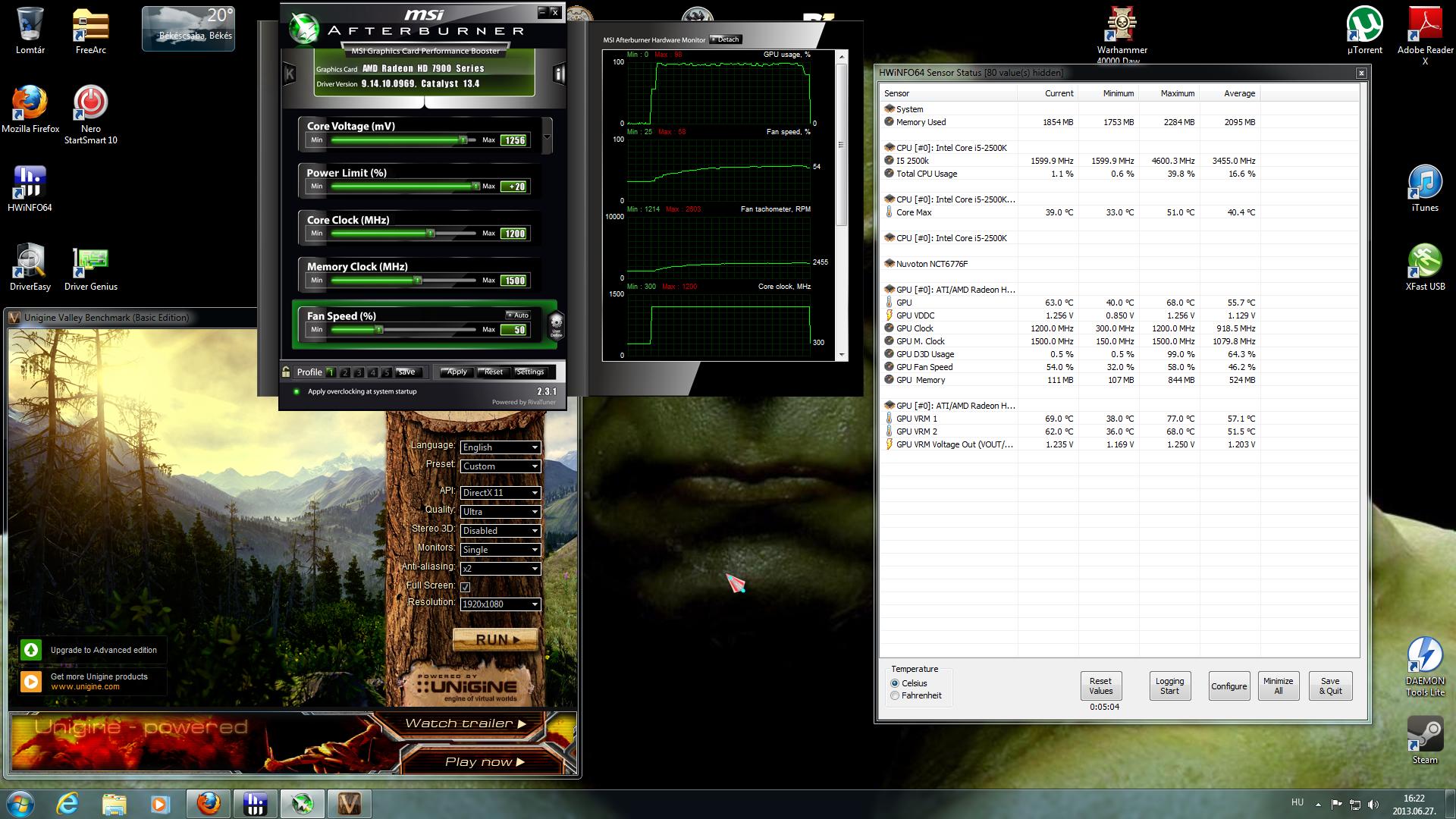This screenshot has height=819, width=1456.
Task: Open the fan User Define gear icon
Action: 556,324
